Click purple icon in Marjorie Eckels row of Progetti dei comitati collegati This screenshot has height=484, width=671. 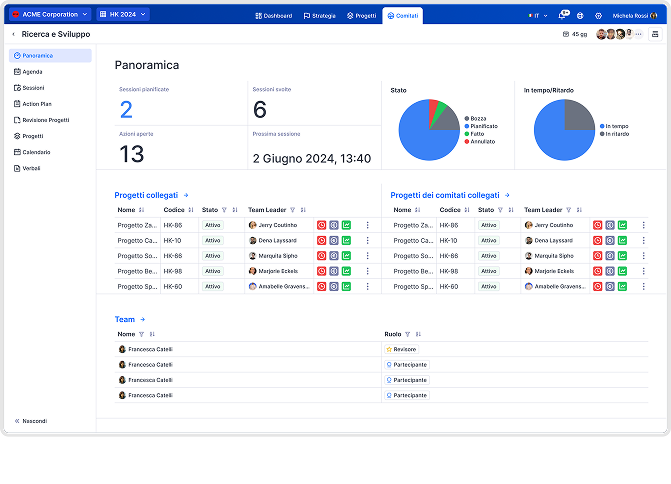pos(610,271)
